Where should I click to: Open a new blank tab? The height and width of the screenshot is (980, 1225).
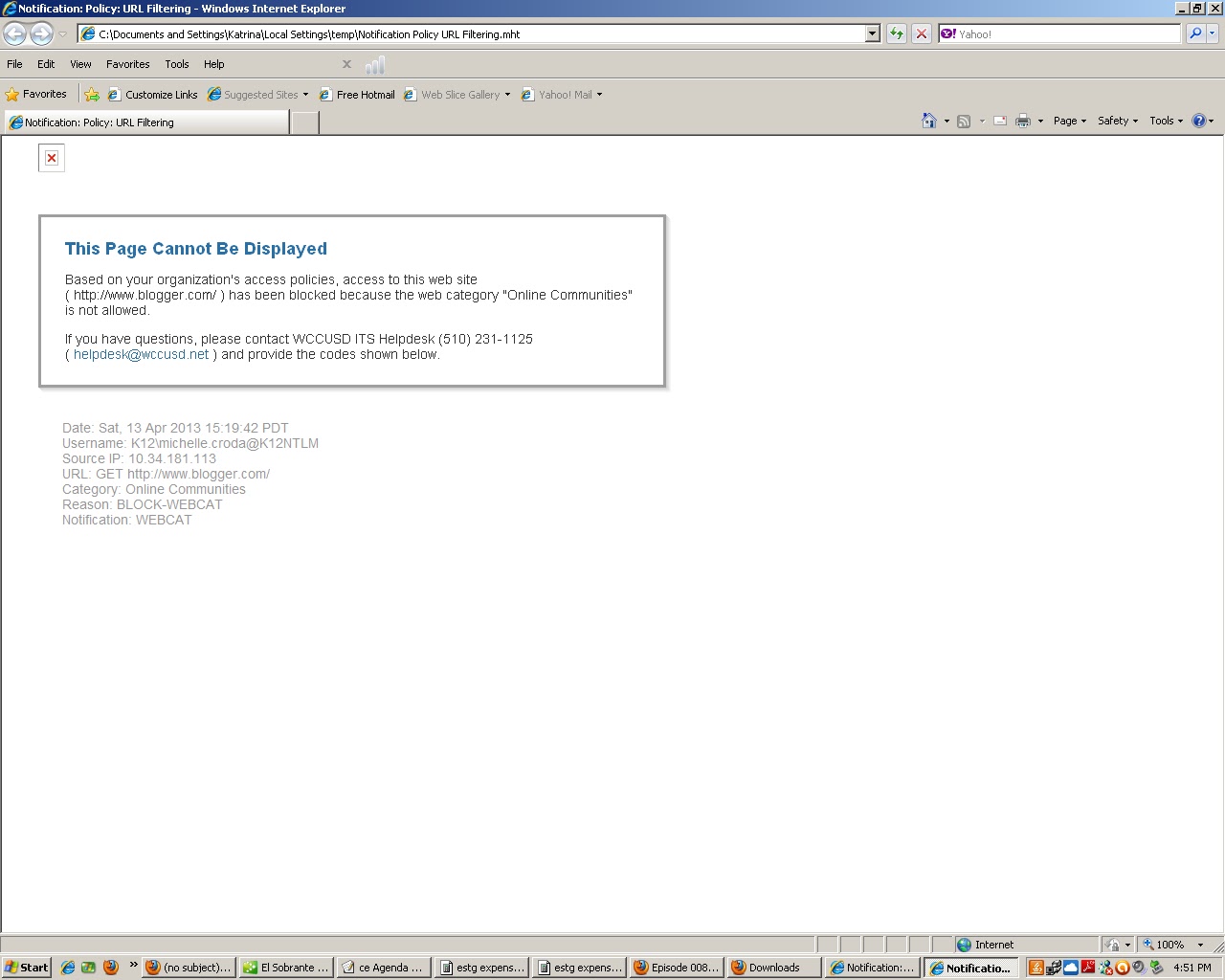point(304,122)
